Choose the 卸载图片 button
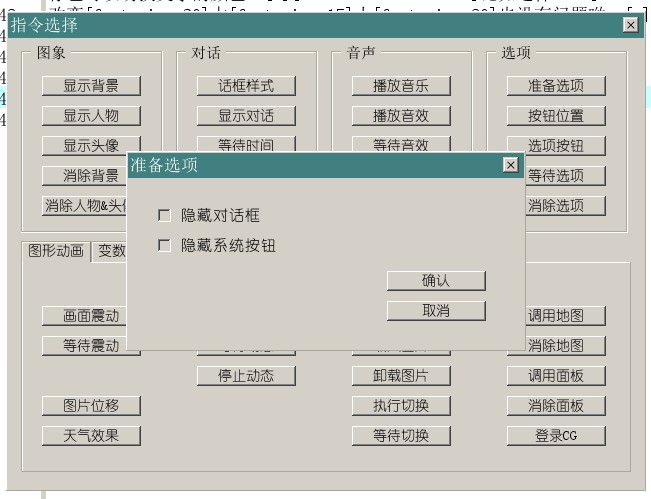Viewport: 651px width, 499px height. 401,376
